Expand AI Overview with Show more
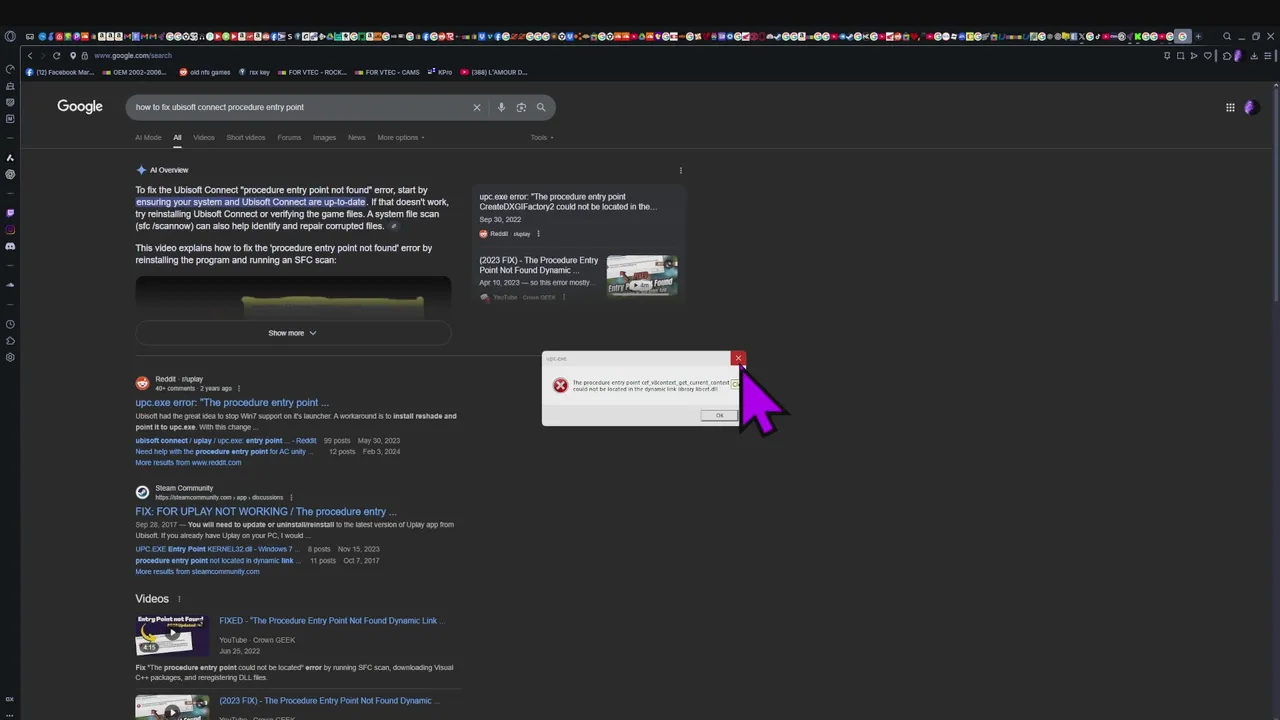1280x720 pixels. [292, 333]
